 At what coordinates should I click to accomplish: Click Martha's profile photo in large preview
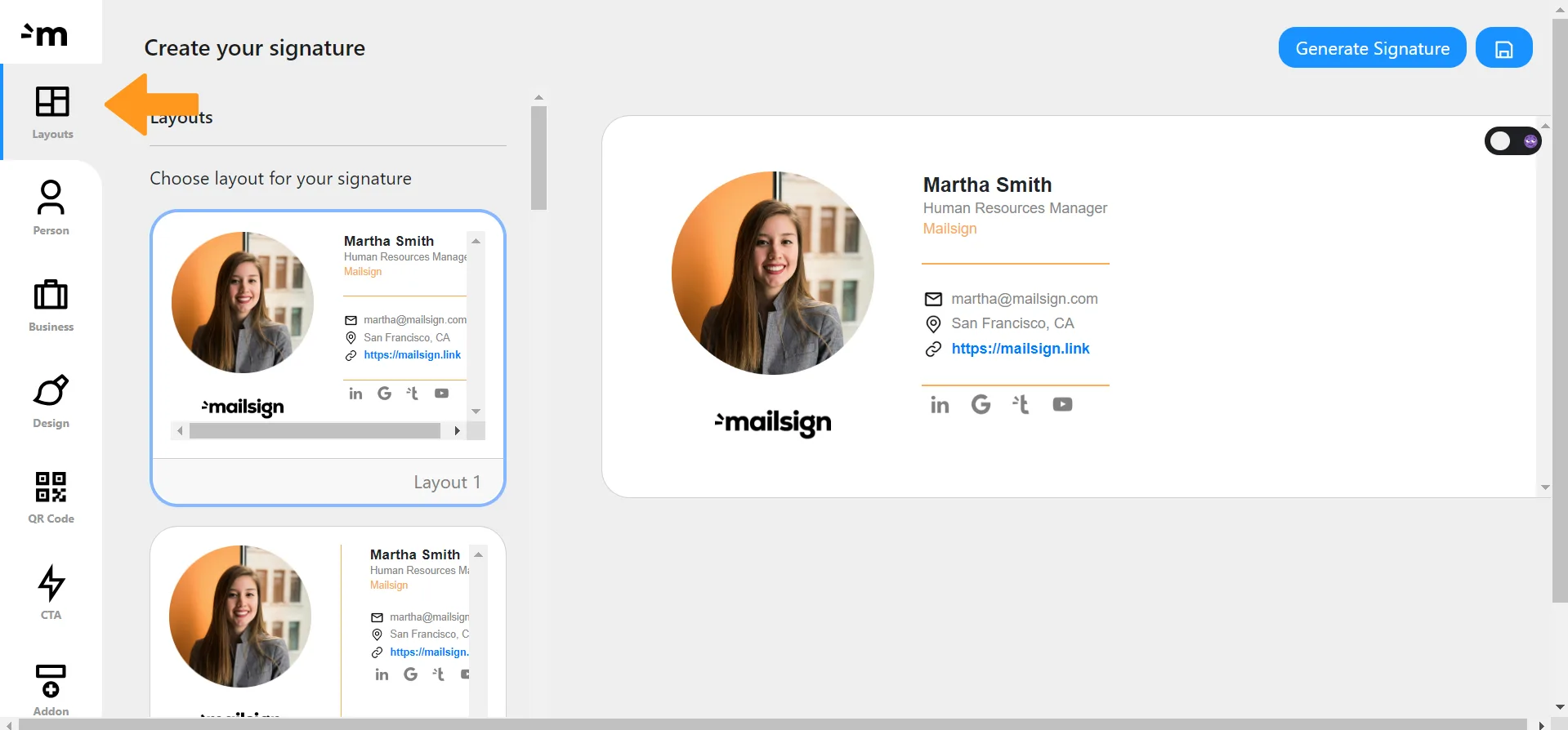(773, 273)
